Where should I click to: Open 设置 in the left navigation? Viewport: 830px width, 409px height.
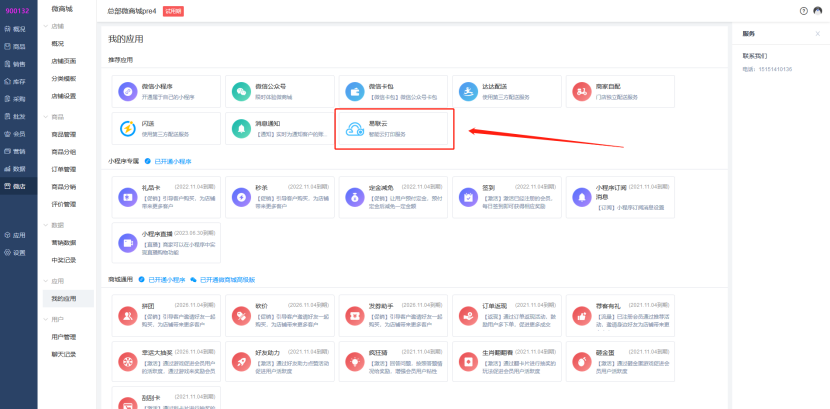click(x=19, y=252)
